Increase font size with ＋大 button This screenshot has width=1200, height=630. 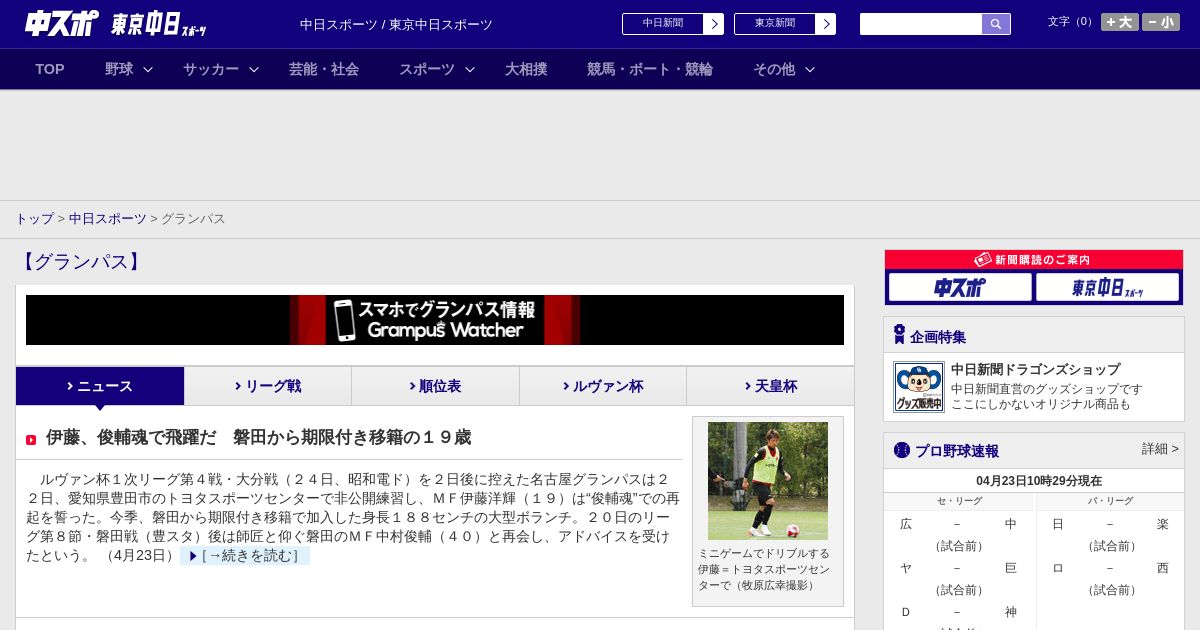[1120, 22]
